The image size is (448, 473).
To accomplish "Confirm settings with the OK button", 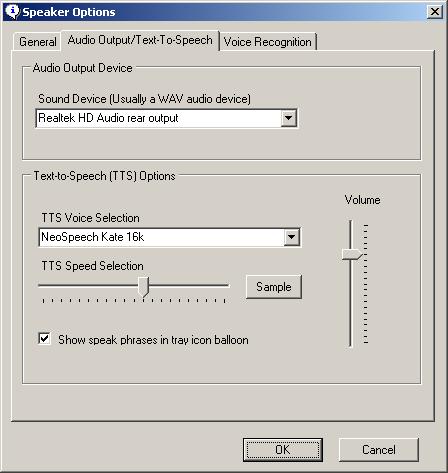I will click(283, 450).
